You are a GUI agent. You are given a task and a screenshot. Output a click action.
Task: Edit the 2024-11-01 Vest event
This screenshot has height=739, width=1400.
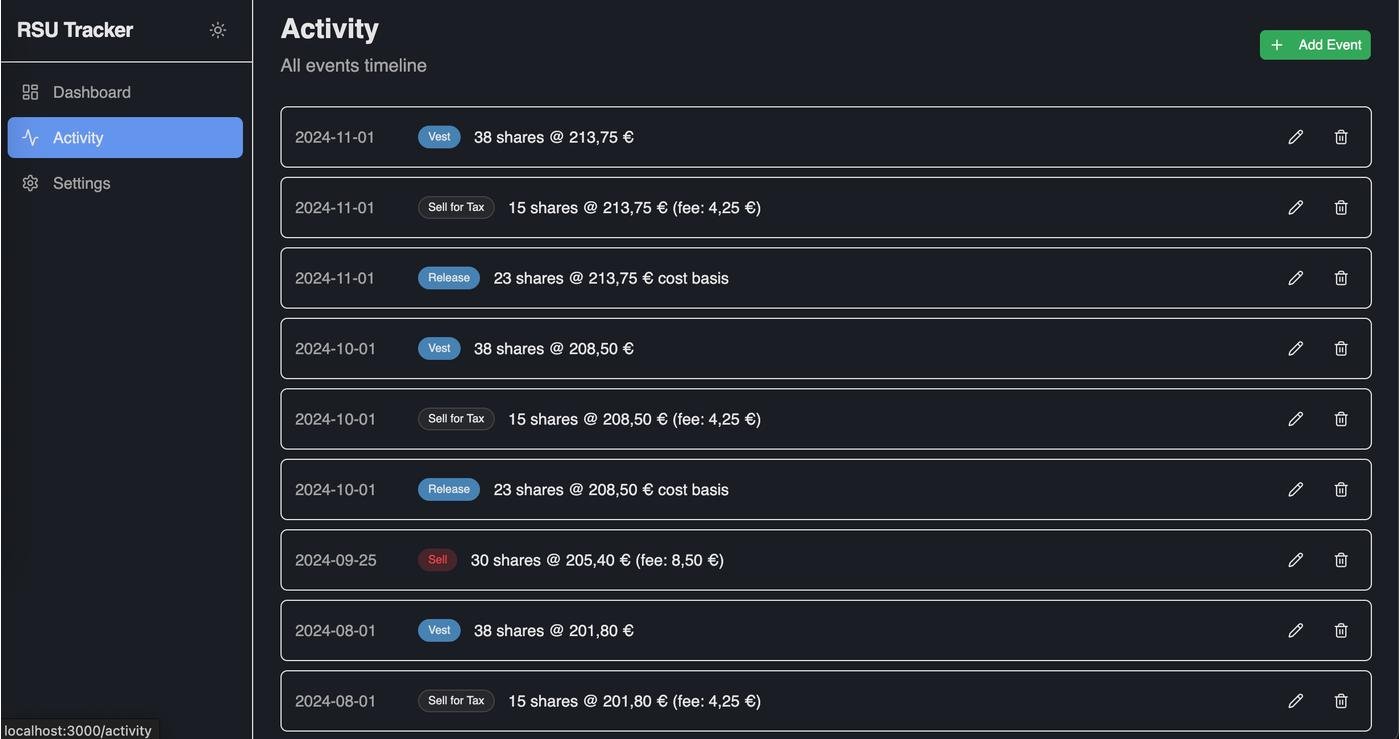point(1295,137)
